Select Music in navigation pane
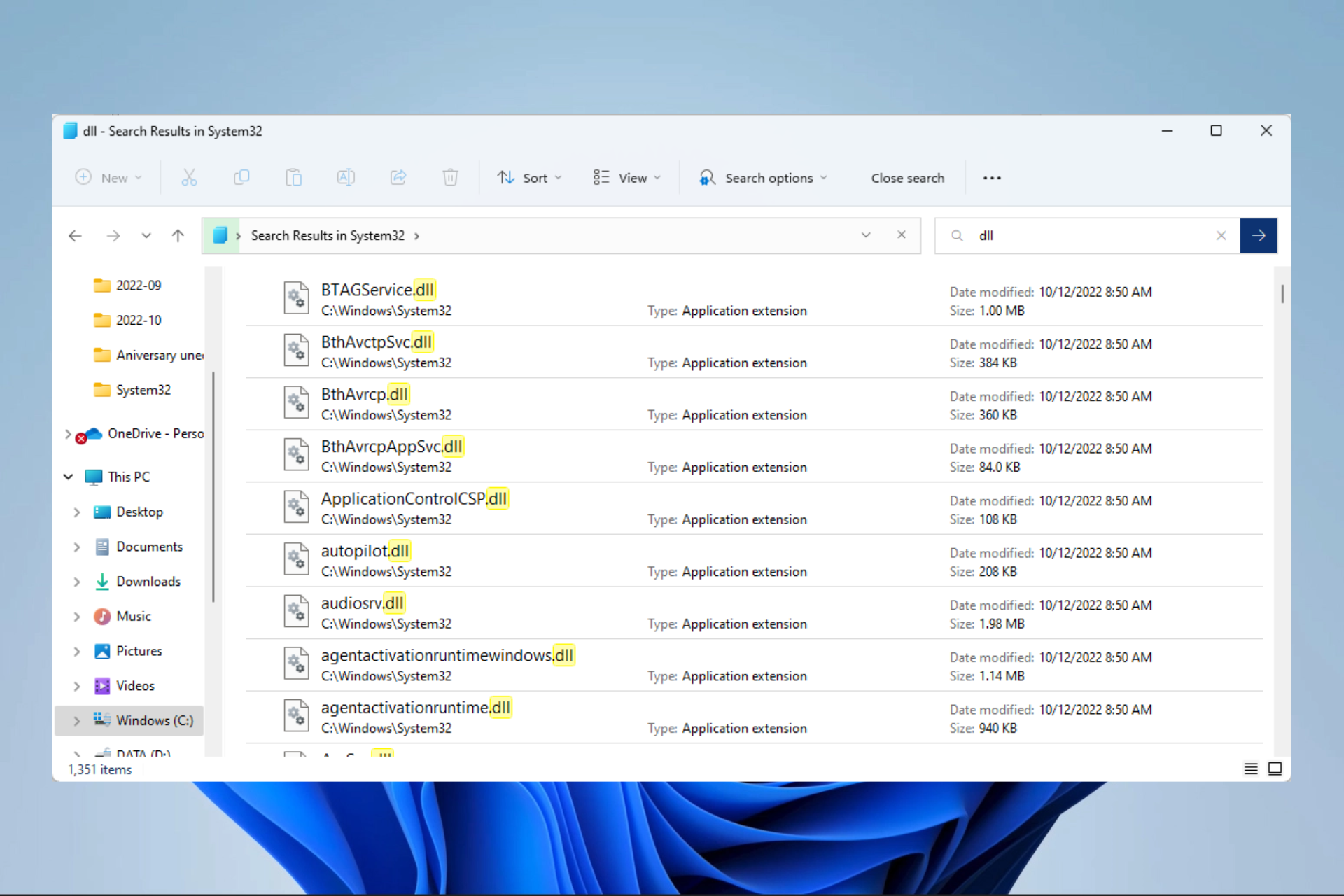The height and width of the screenshot is (896, 1344). tap(134, 616)
